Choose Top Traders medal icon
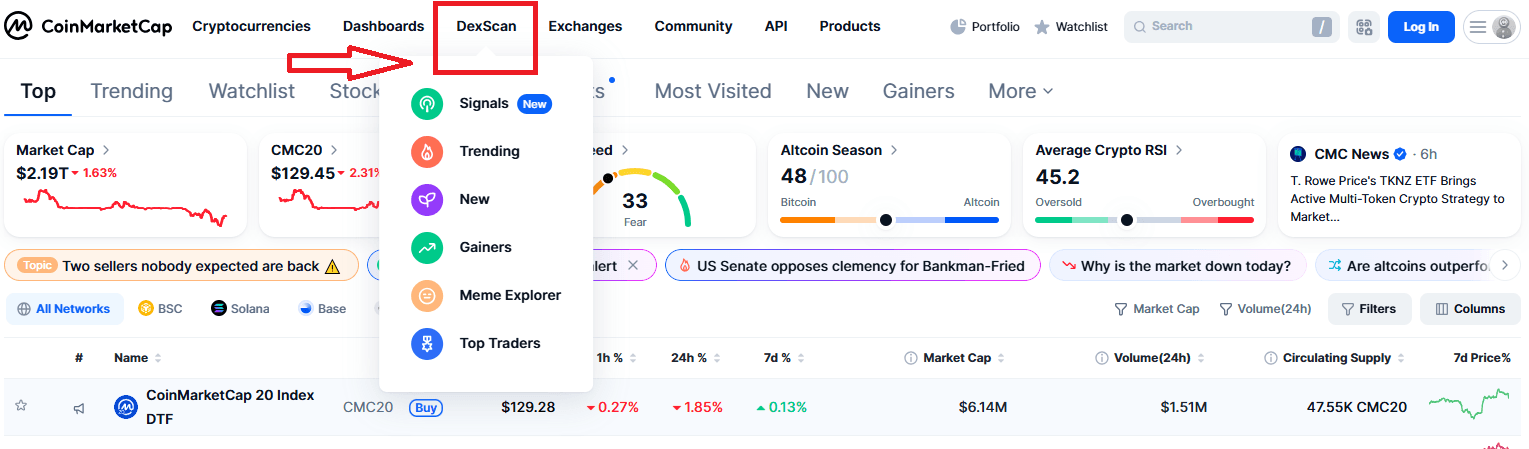The width and height of the screenshot is (1529, 449). tap(427, 344)
